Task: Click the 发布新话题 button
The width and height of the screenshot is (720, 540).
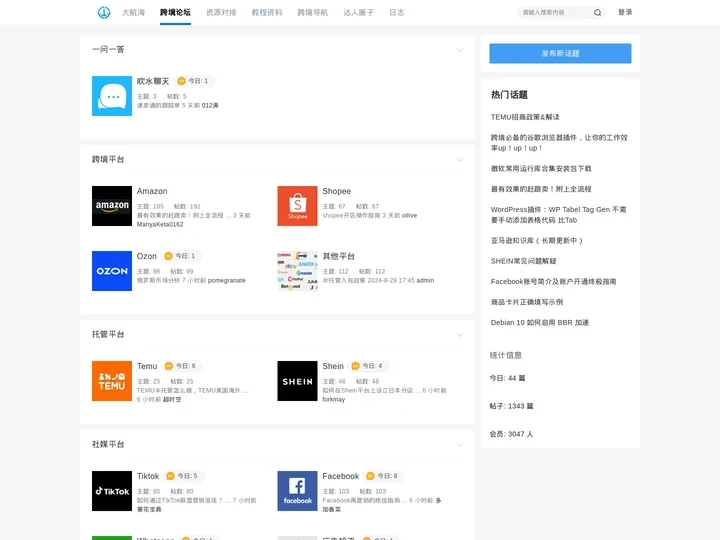Action: click(560, 53)
